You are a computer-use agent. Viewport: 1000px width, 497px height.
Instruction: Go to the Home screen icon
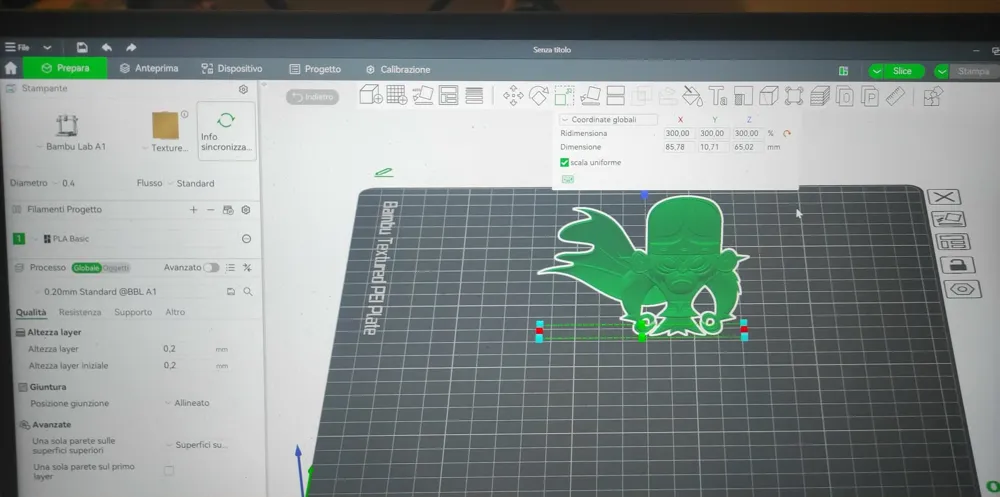(10, 68)
